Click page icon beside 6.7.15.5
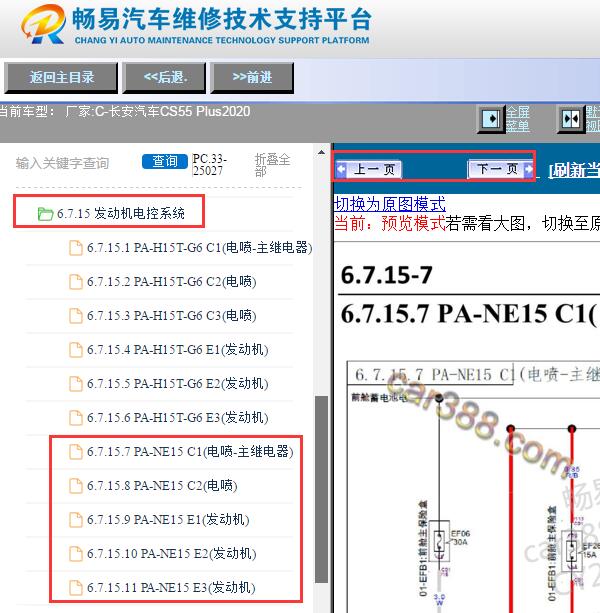Screen dimensions: 600x613 (76, 384)
